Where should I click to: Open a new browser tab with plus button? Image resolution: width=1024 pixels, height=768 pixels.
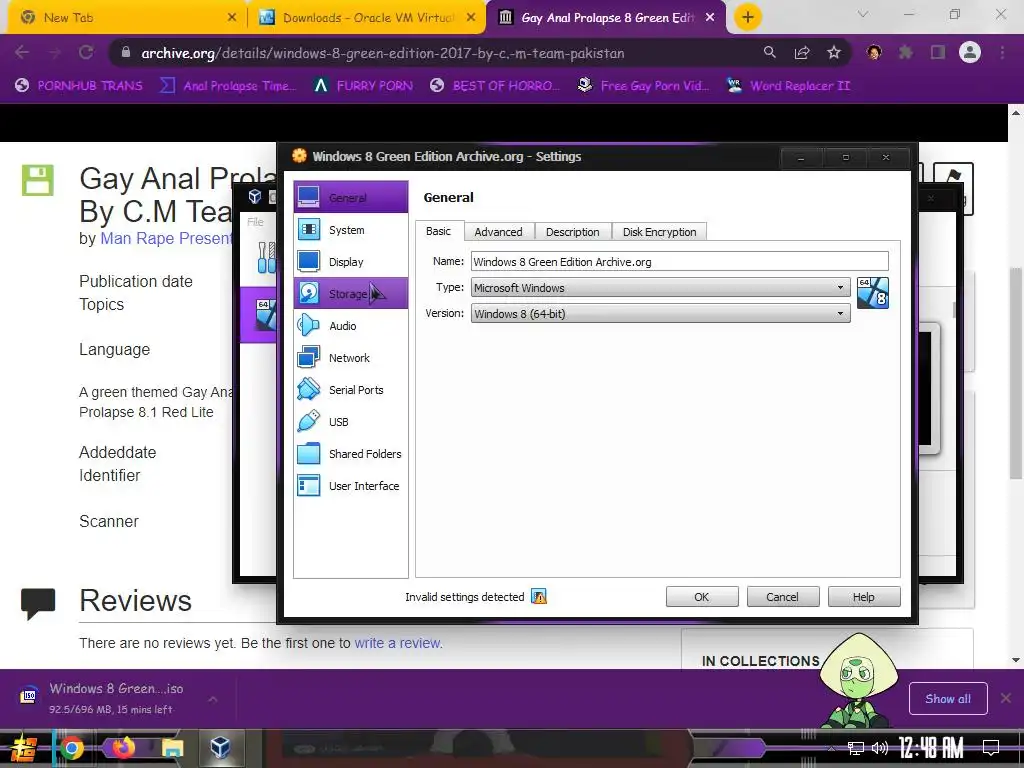tap(748, 17)
